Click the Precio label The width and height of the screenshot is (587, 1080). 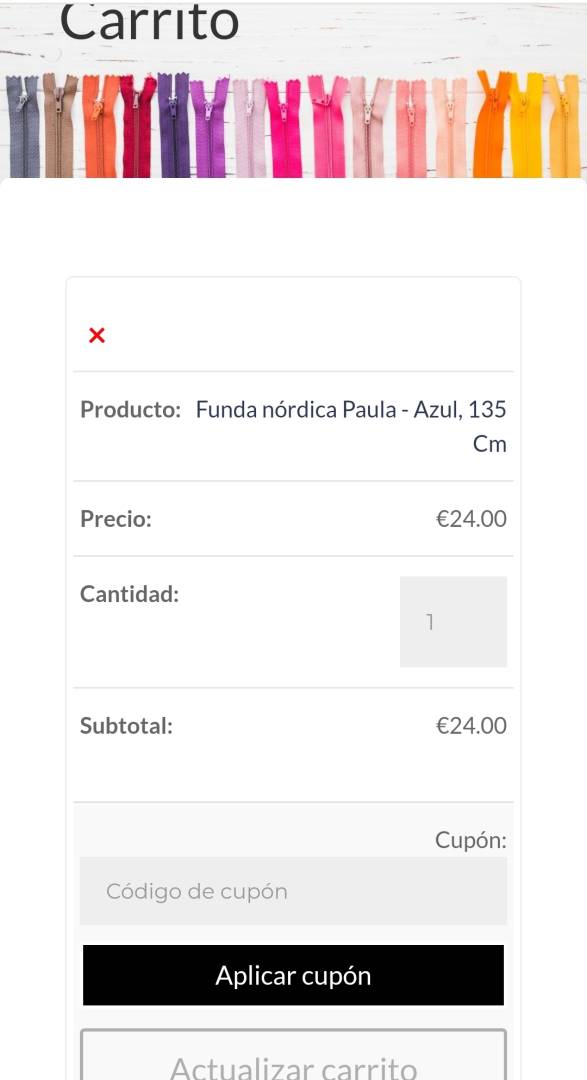[116, 519]
